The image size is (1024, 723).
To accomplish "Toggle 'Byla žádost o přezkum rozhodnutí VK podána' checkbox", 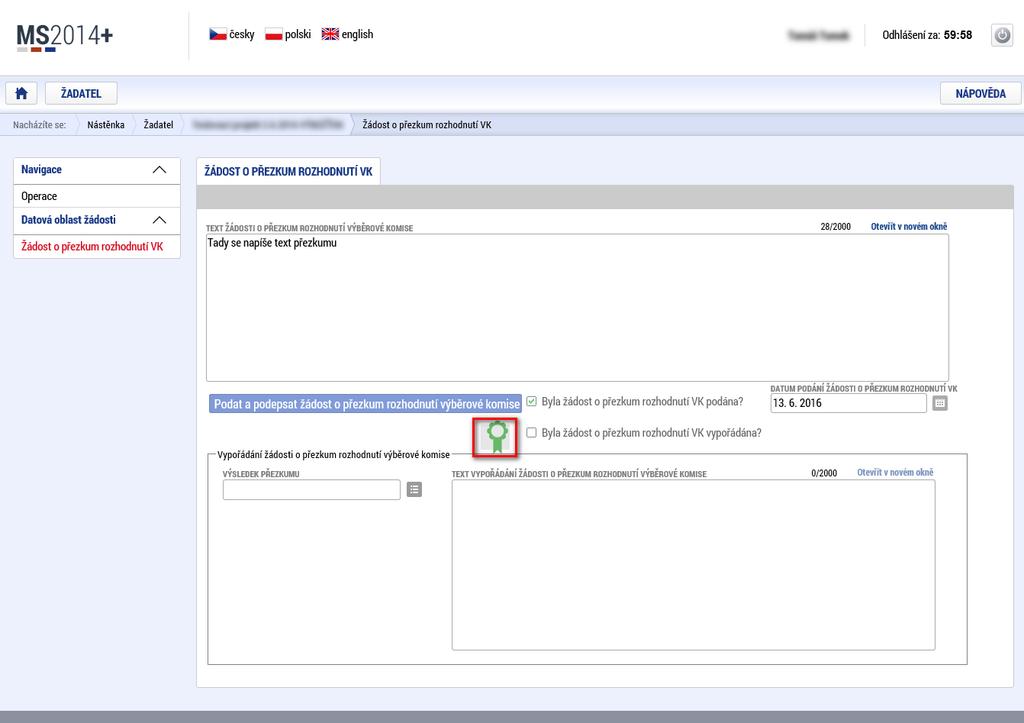I will pyautogui.click(x=532, y=401).
